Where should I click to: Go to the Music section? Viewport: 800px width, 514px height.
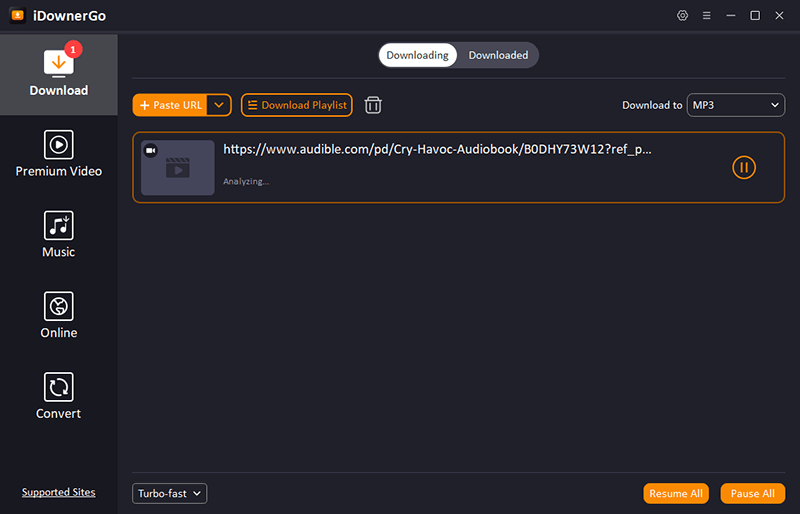pyautogui.click(x=58, y=235)
